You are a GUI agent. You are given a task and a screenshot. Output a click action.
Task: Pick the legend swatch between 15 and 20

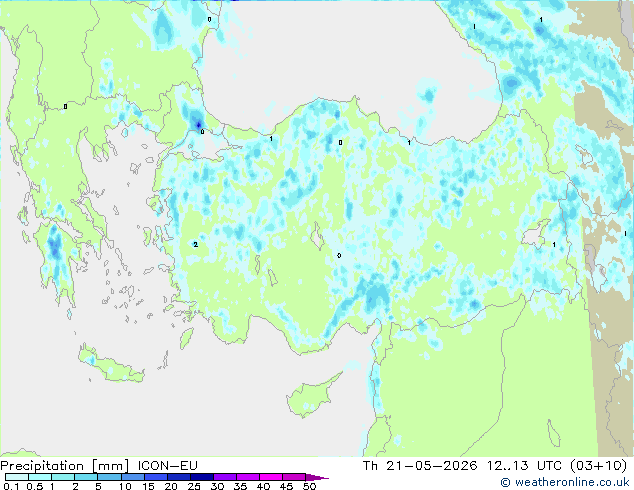(x=155, y=477)
